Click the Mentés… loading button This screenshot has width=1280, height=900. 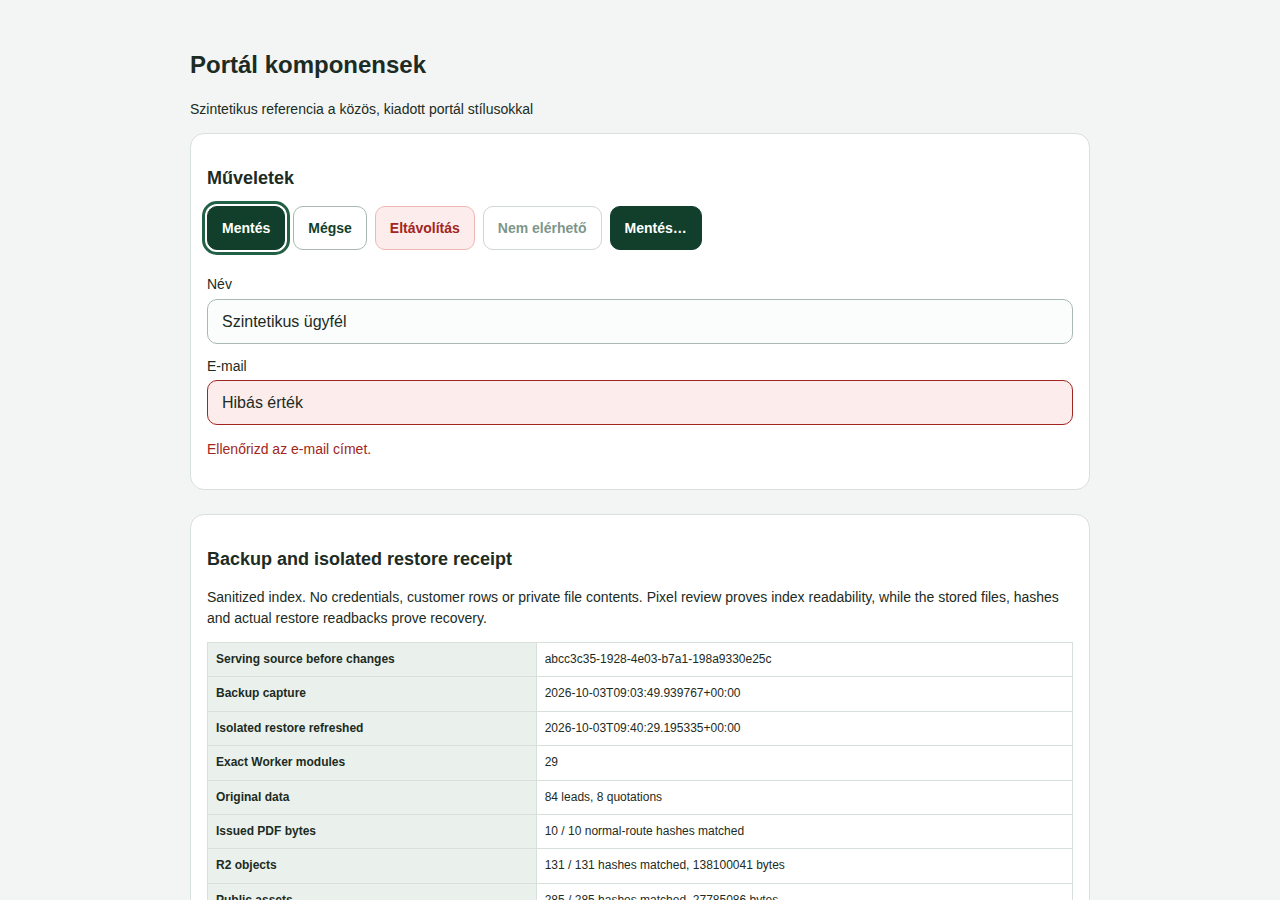[656, 228]
